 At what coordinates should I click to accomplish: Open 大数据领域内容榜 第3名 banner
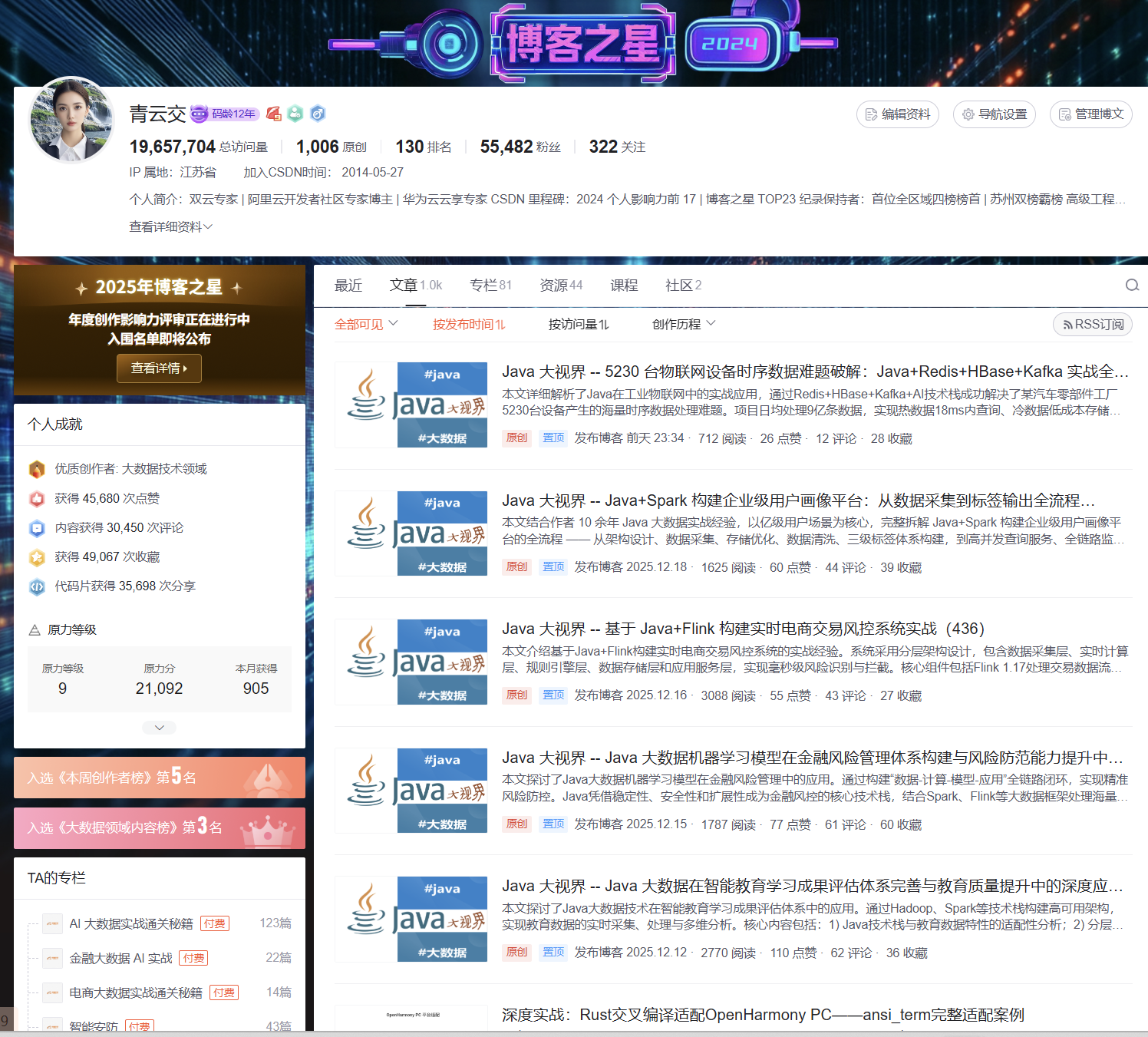click(160, 828)
